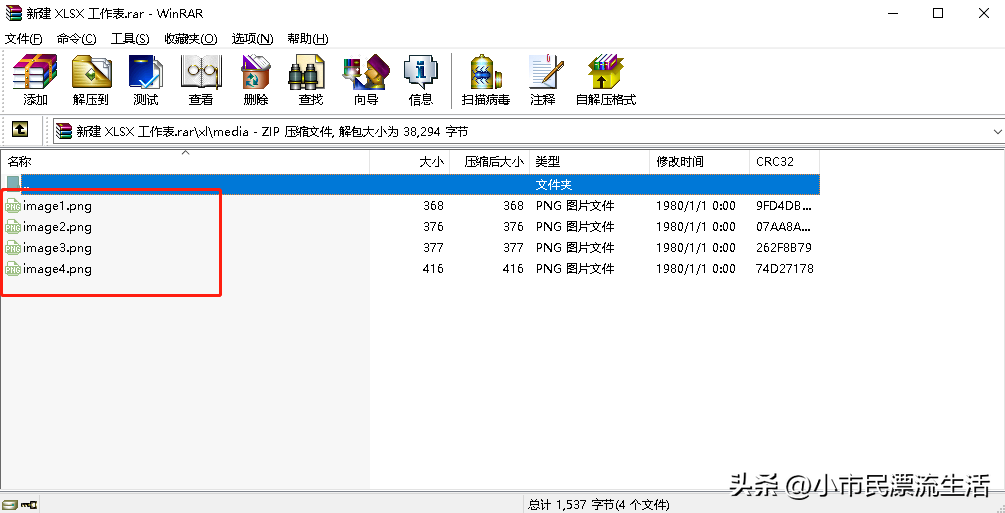
Task: Click CRC32 value 07AA8A…
Action: (785, 226)
